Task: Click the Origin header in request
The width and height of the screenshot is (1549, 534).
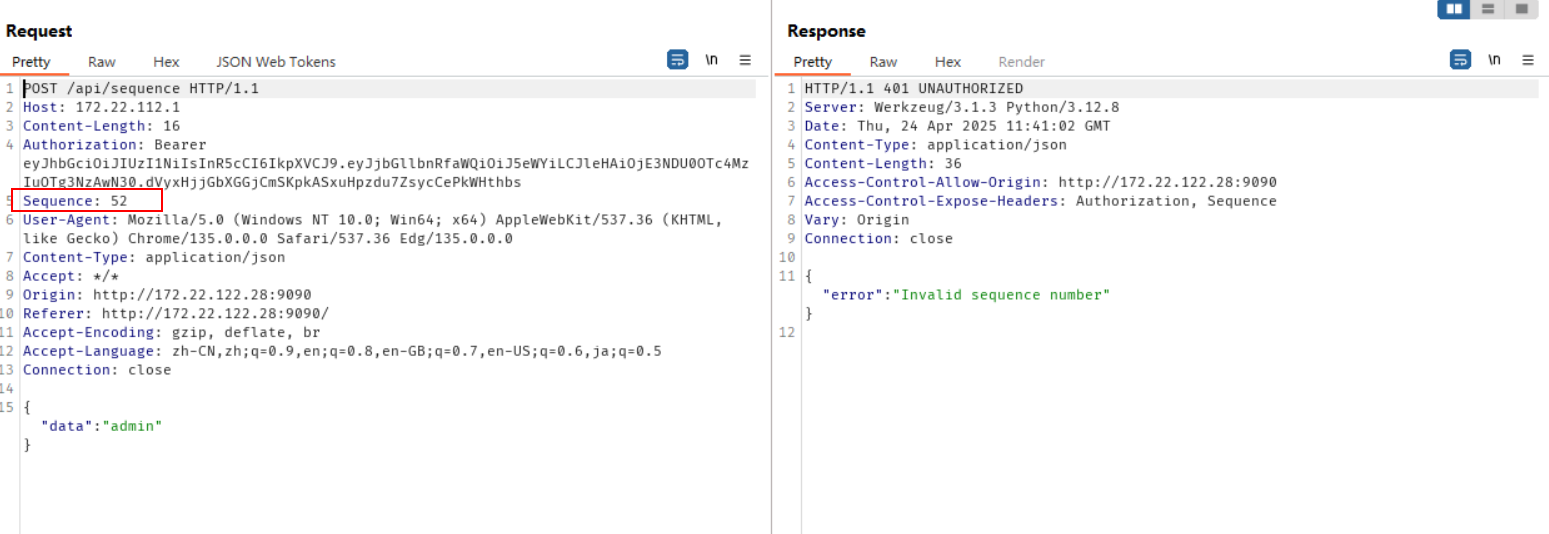Action: (167, 295)
